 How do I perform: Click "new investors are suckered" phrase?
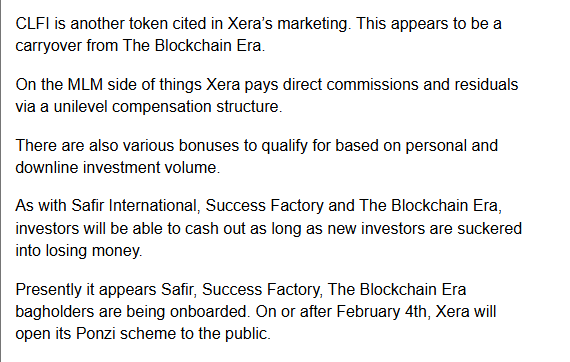pyautogui.click(x=424, y=229)
